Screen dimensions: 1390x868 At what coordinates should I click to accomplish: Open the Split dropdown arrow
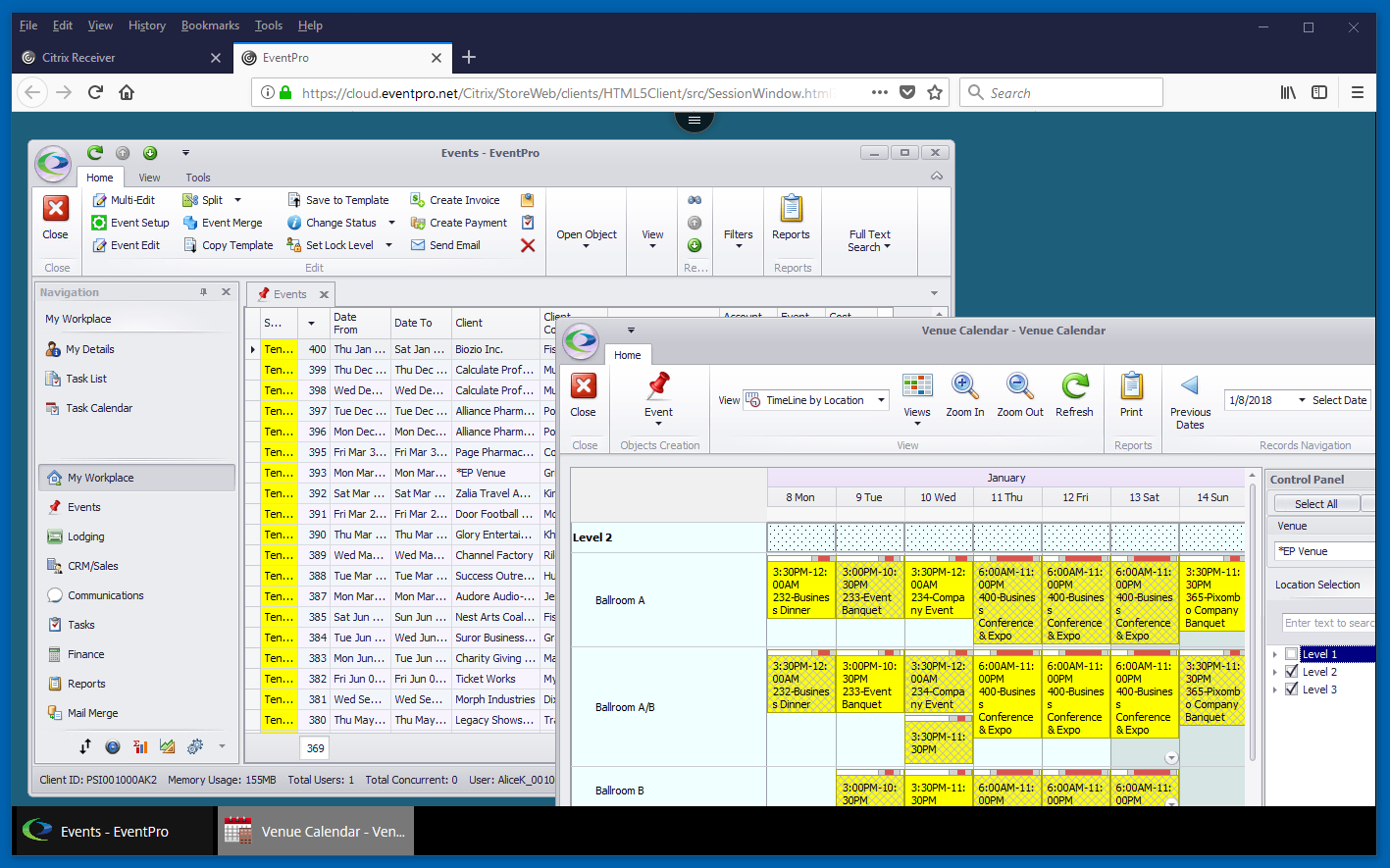point(237,200)
